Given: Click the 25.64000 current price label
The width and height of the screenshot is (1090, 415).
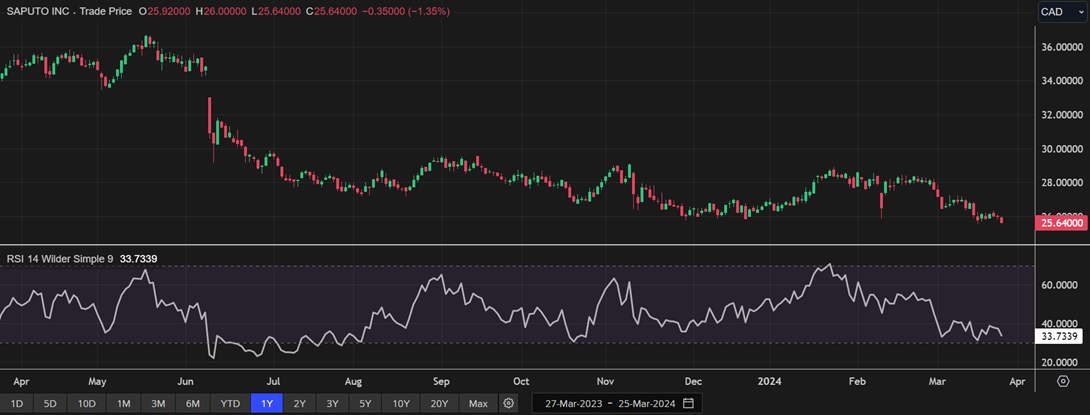Looking at the screenshot, I should 1062,223.
